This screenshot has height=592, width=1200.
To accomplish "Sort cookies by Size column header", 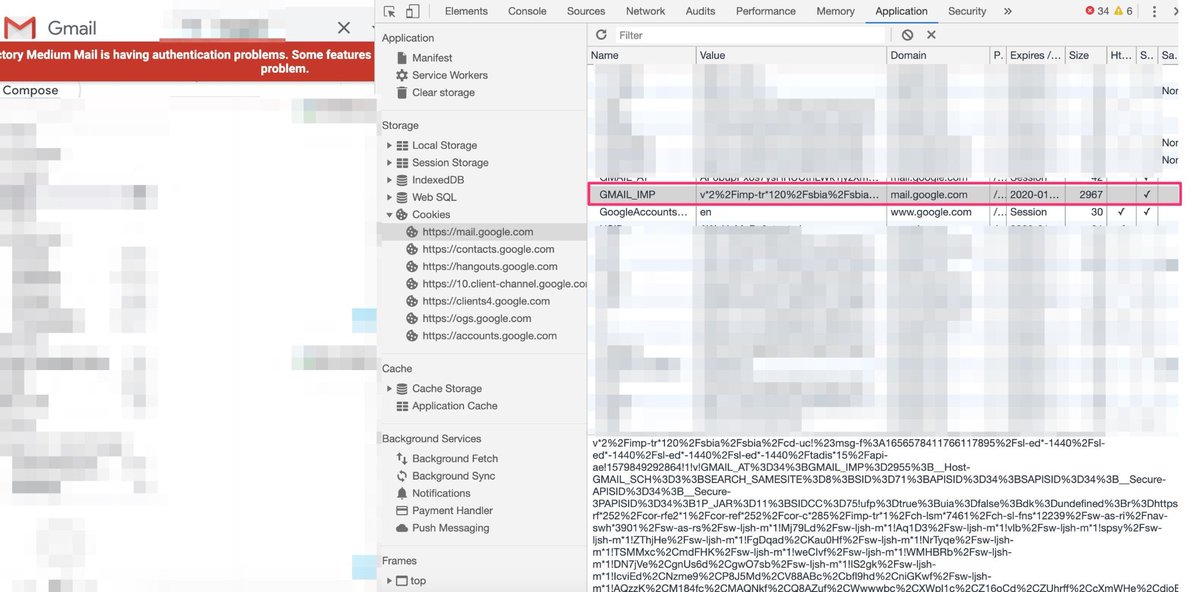I will (1085, 56).
